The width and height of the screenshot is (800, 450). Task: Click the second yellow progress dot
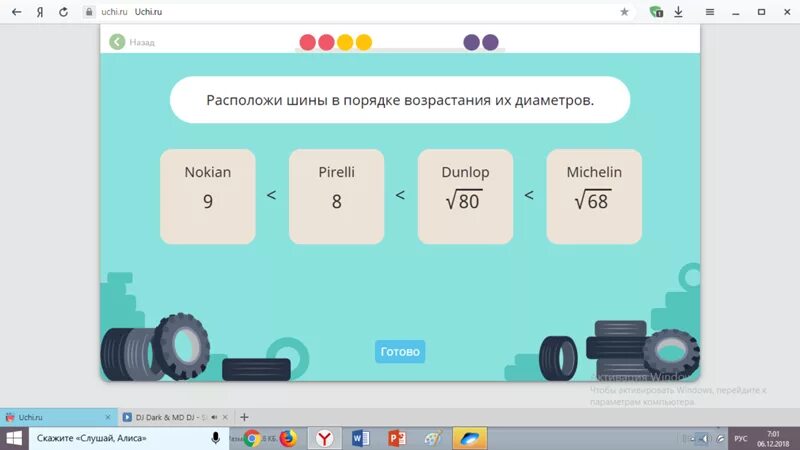click(x=364, y=42)
